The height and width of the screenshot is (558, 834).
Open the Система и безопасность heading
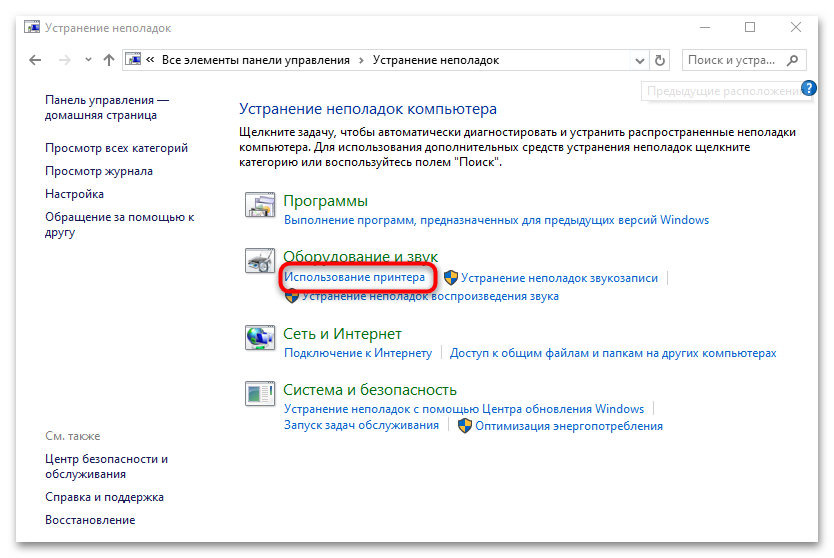[x=370, y=390]
